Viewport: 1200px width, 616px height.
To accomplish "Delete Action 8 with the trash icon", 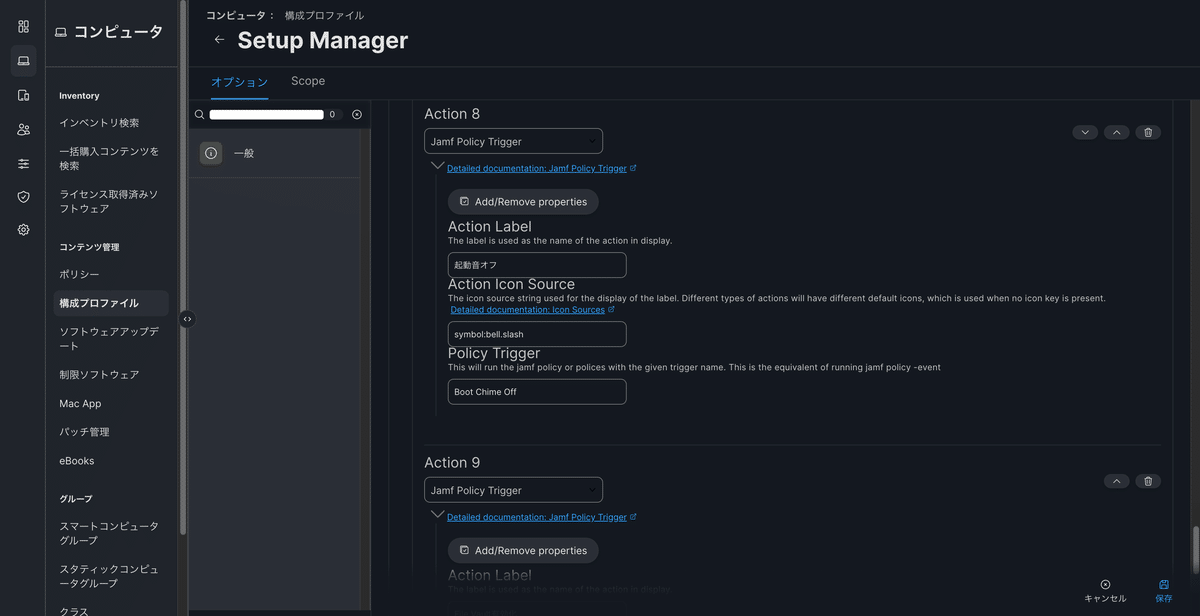I will [x=1148, y=131].
